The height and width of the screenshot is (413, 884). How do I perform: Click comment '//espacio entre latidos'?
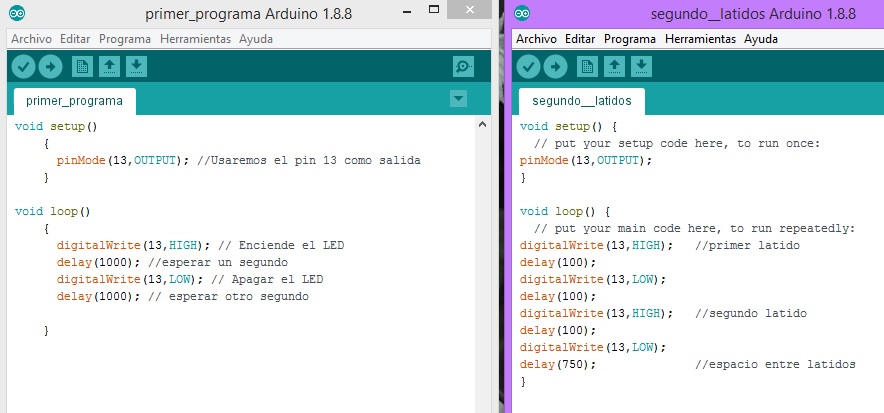tap(776, 365)
